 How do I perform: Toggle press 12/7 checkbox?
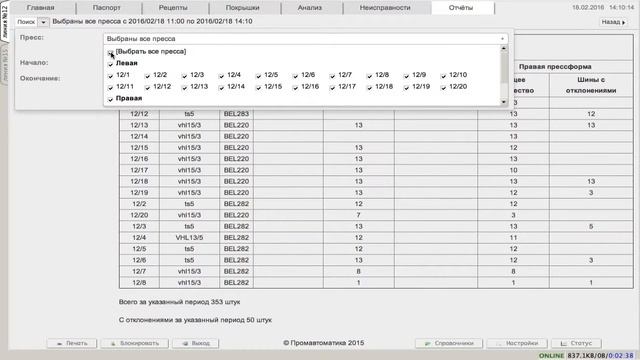coord(332,76)
